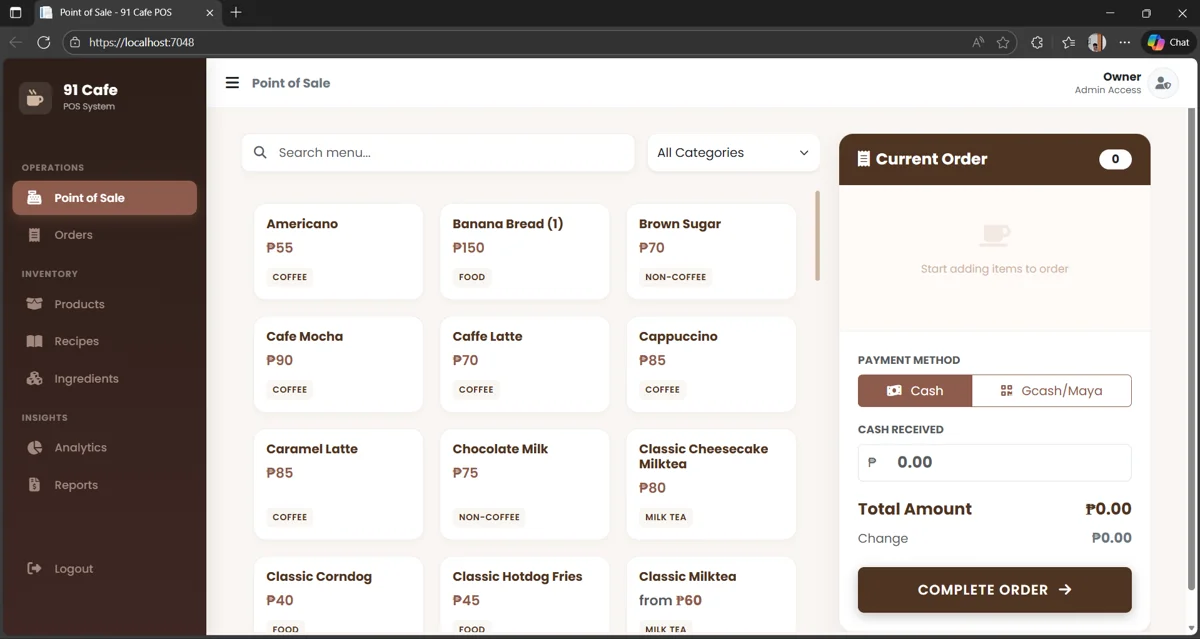Click the Products box icon
This screenshot has width=1200, height=639.
(x=34, y=304)
